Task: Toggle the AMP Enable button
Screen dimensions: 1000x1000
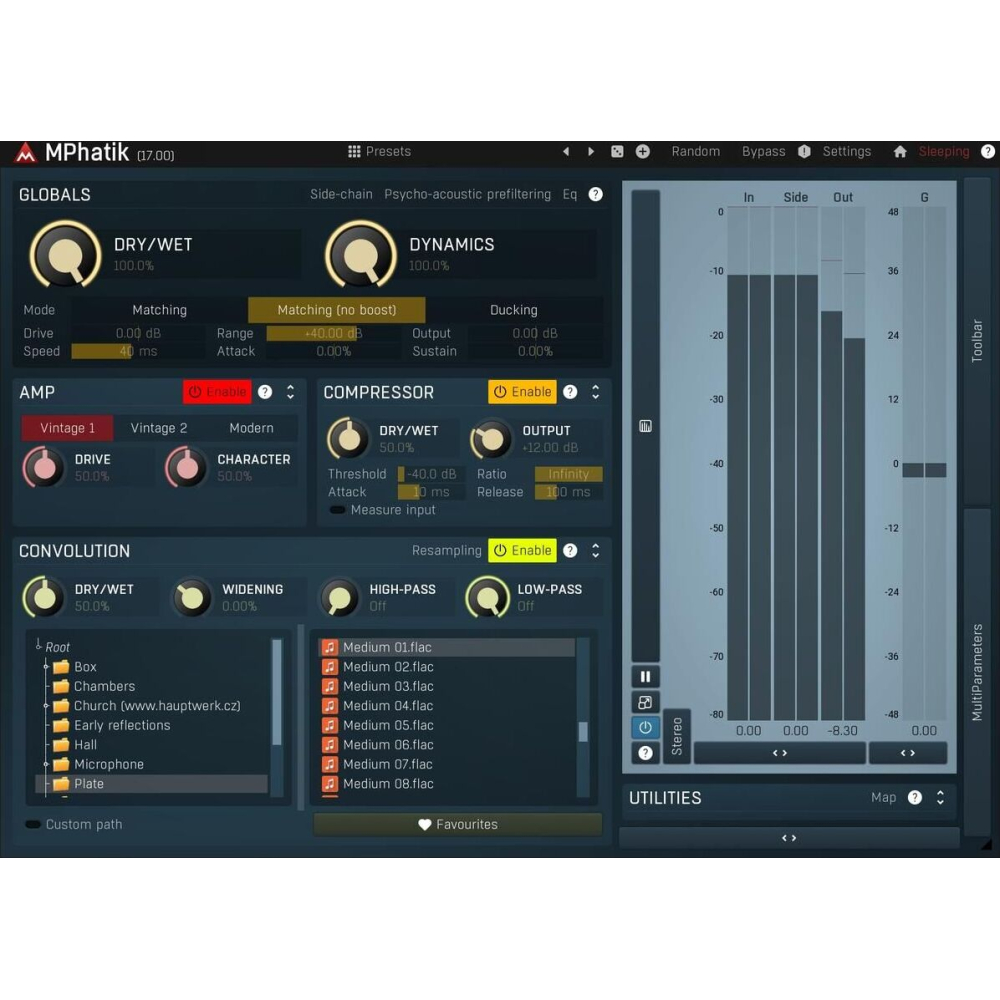Action: tap(217, 392)
